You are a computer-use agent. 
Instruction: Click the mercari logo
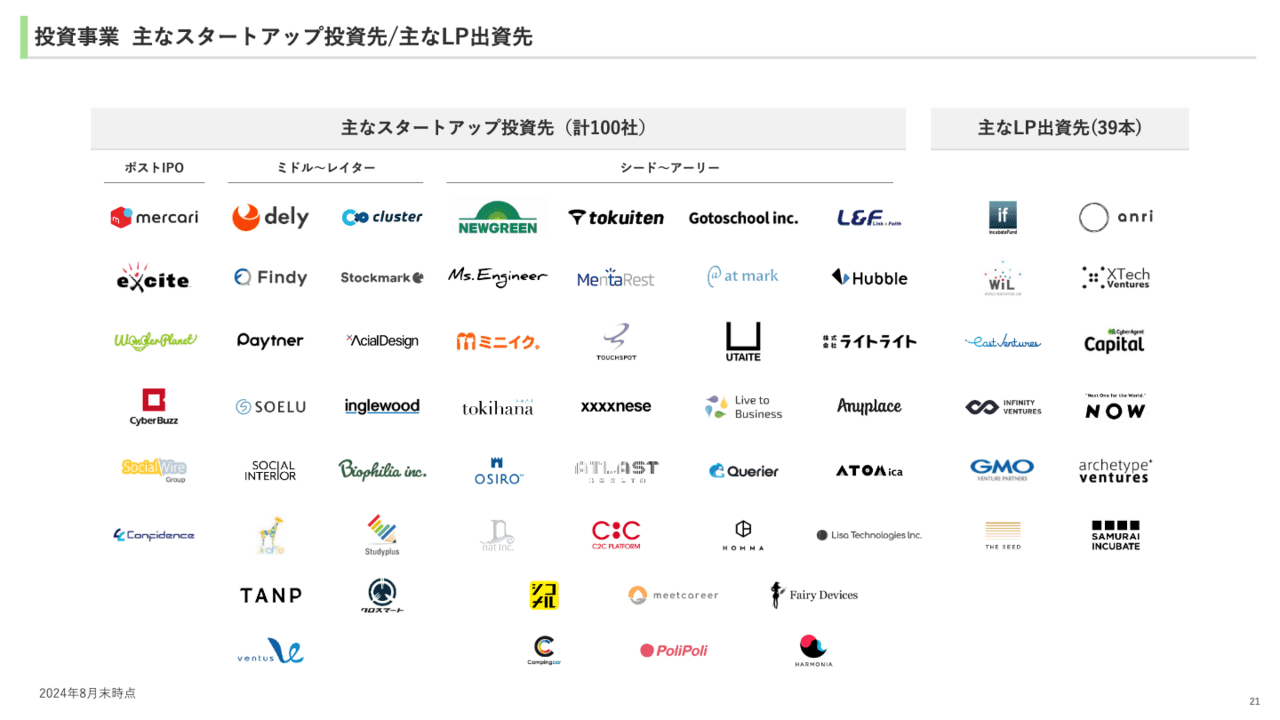point(154,217)
